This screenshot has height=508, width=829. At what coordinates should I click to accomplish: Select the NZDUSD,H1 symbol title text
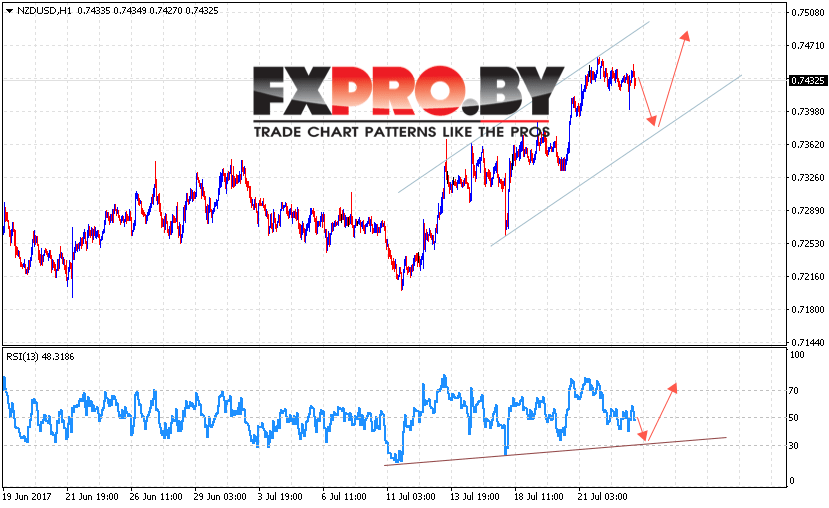coord(44,11)
